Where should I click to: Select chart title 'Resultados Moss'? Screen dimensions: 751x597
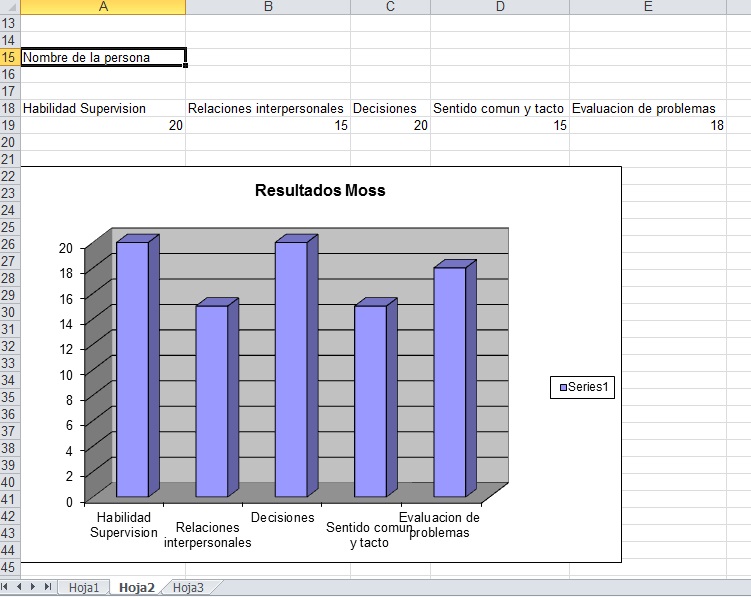click(x=320, y=190)
